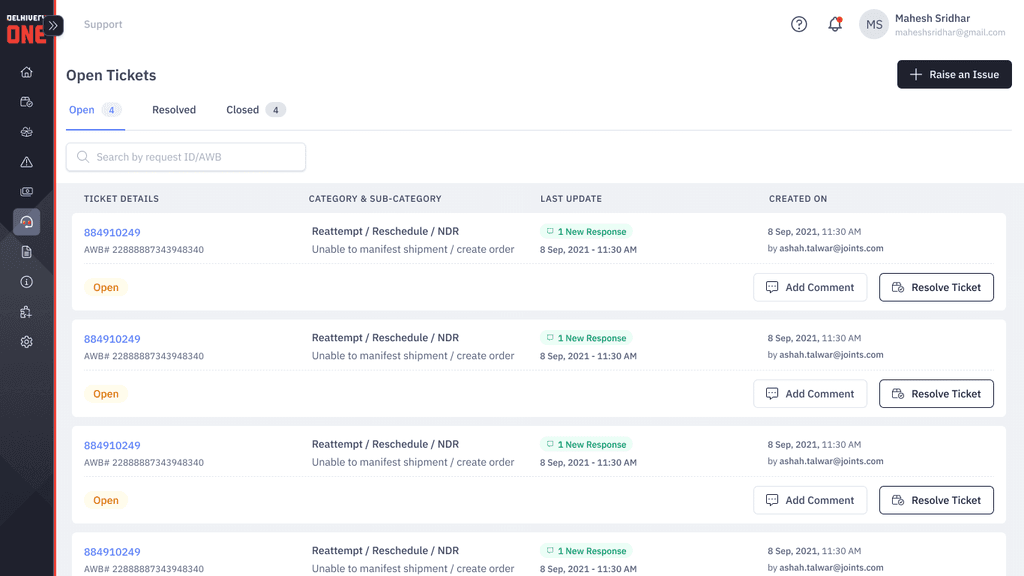Open the package/orders icon in sidebar
Screen dimensions: 1024x576
click(x=26, y=102)
